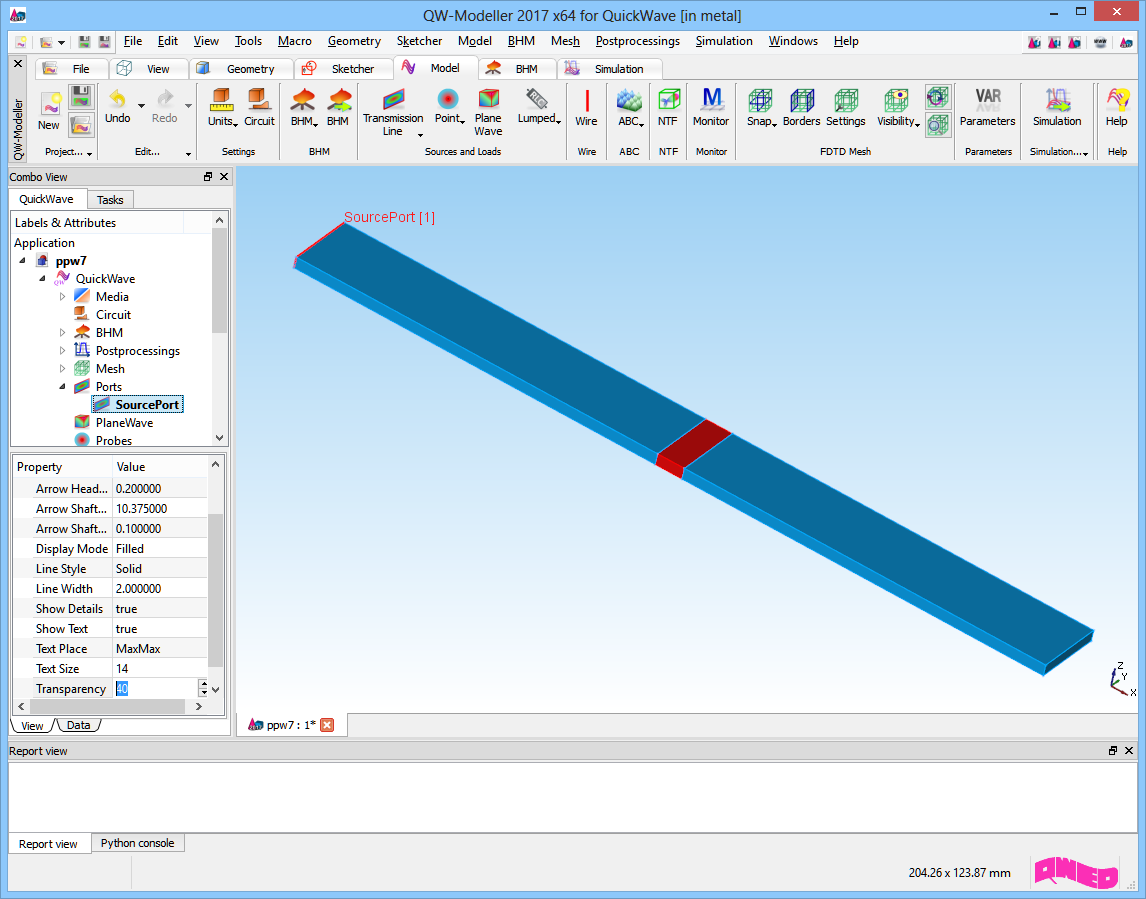
Task: Close the Report view panel
Action: (x=1128, y=751)
